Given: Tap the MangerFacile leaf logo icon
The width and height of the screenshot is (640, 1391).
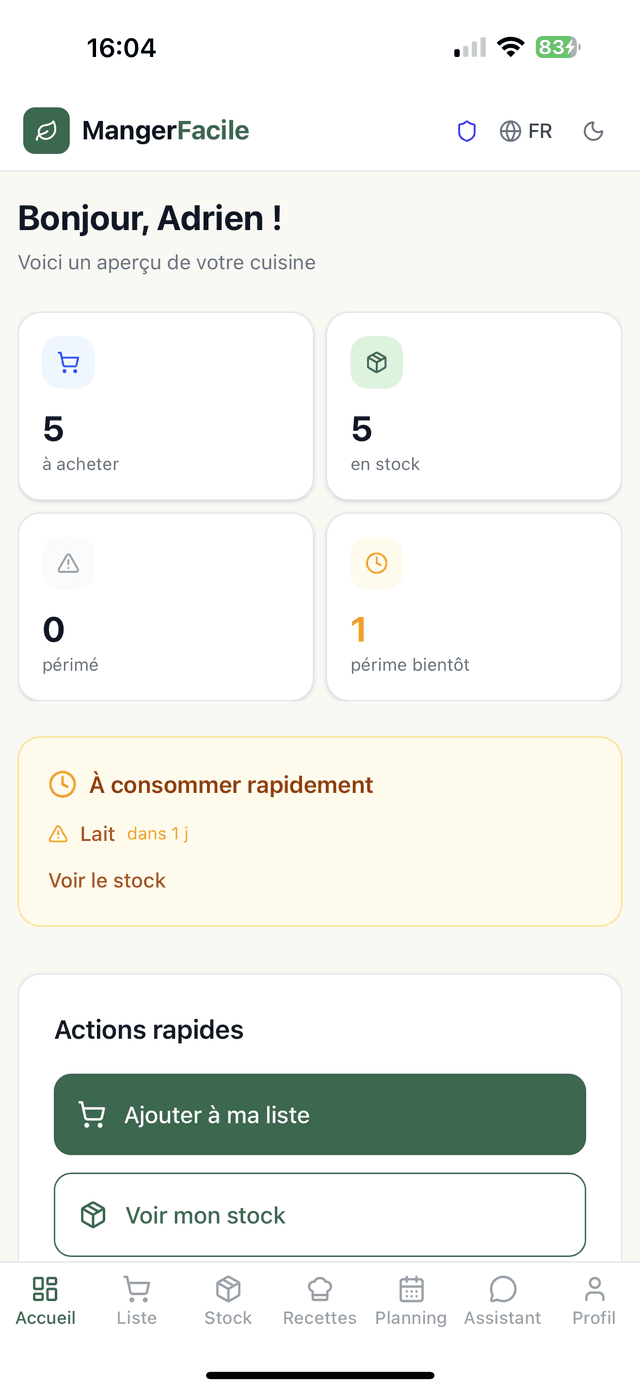Looking at the screenshot, I should [46, 131].
